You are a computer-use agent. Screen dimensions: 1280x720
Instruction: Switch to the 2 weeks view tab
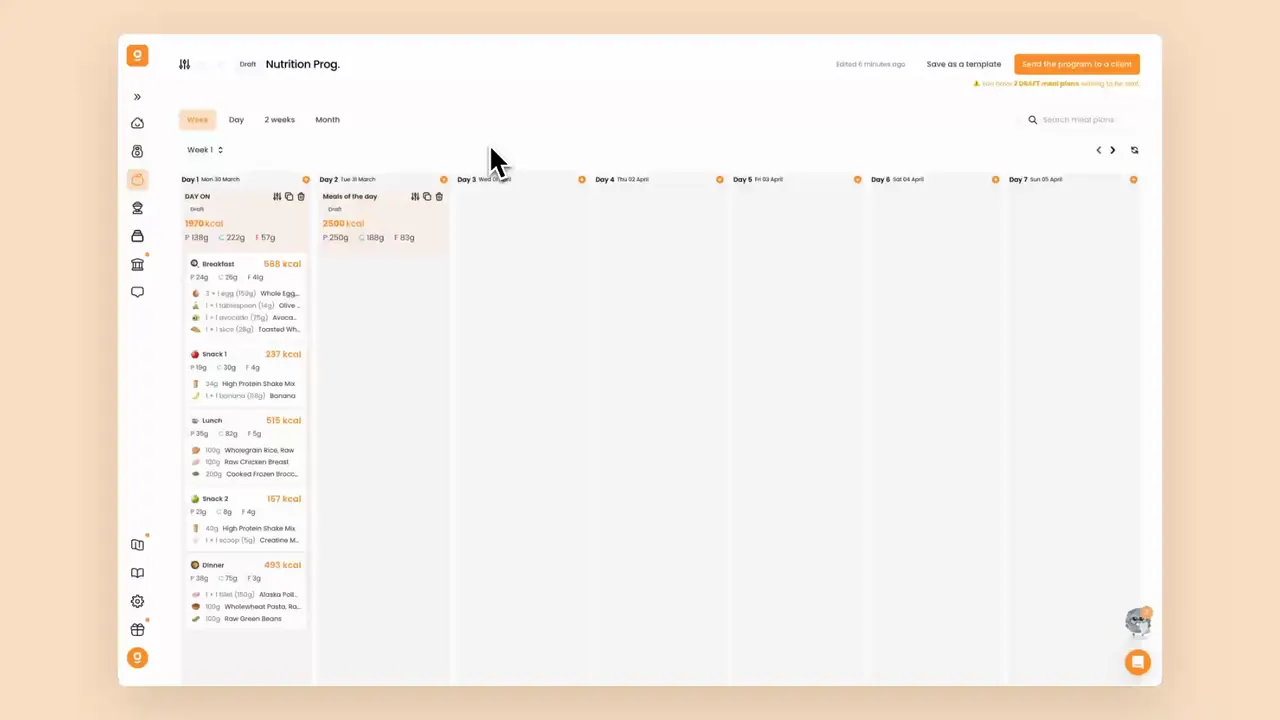(x=279, y=120)
